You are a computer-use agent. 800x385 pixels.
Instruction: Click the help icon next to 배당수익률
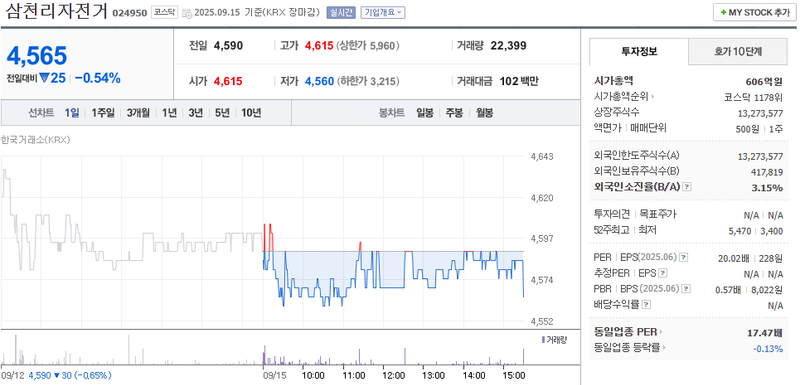[x=646, y=305]
